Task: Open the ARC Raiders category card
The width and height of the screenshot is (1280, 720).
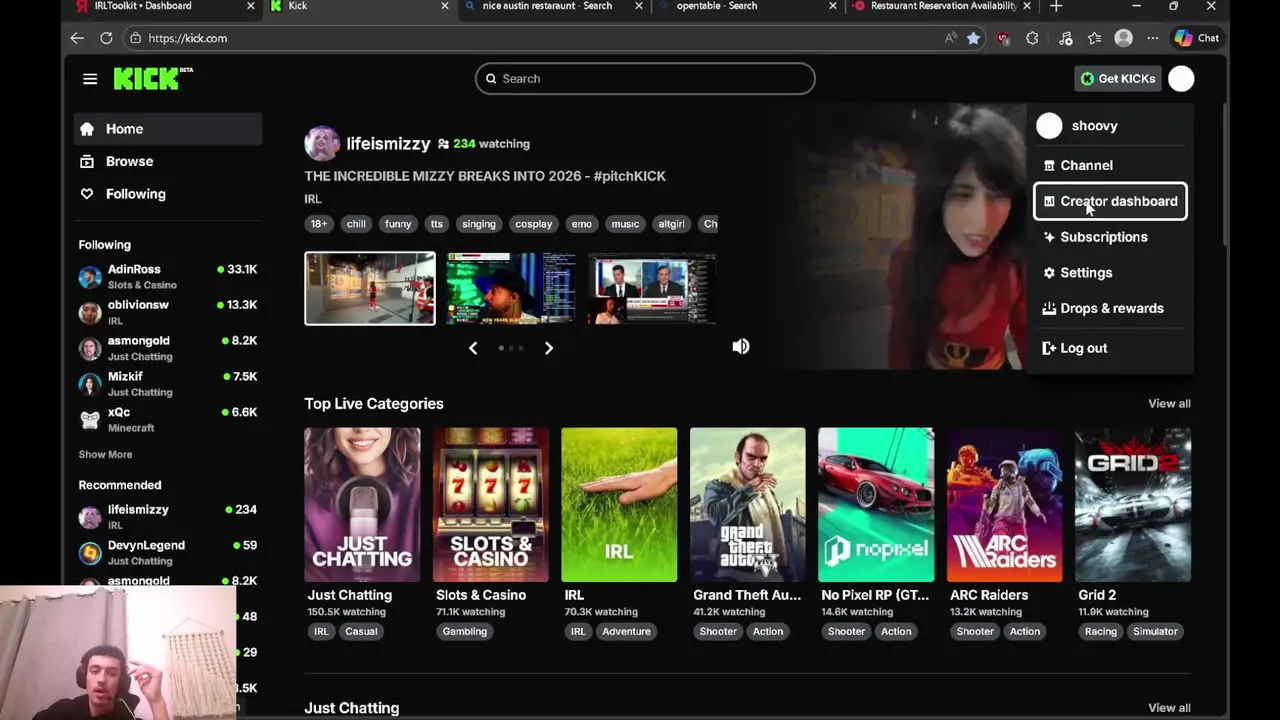Action: click(1005, 505)
